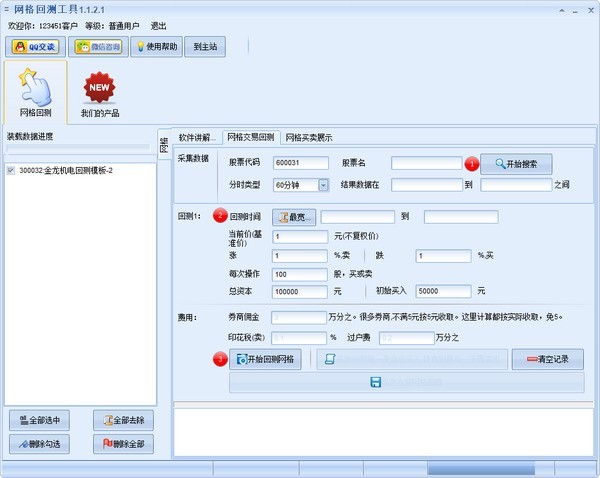Screen dimensions: 600x478
Task: Click the 开始搜索 magnifier button
Action: click(516, 164)
